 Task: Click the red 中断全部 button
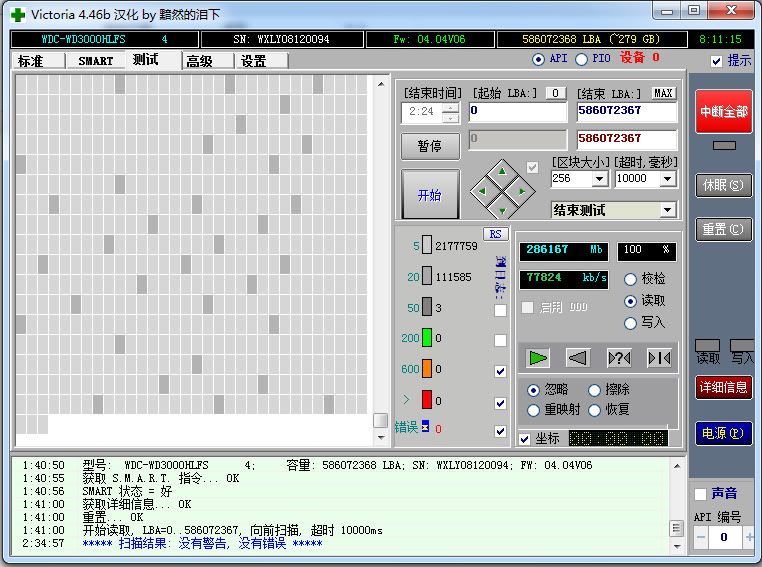coord(723,111)
